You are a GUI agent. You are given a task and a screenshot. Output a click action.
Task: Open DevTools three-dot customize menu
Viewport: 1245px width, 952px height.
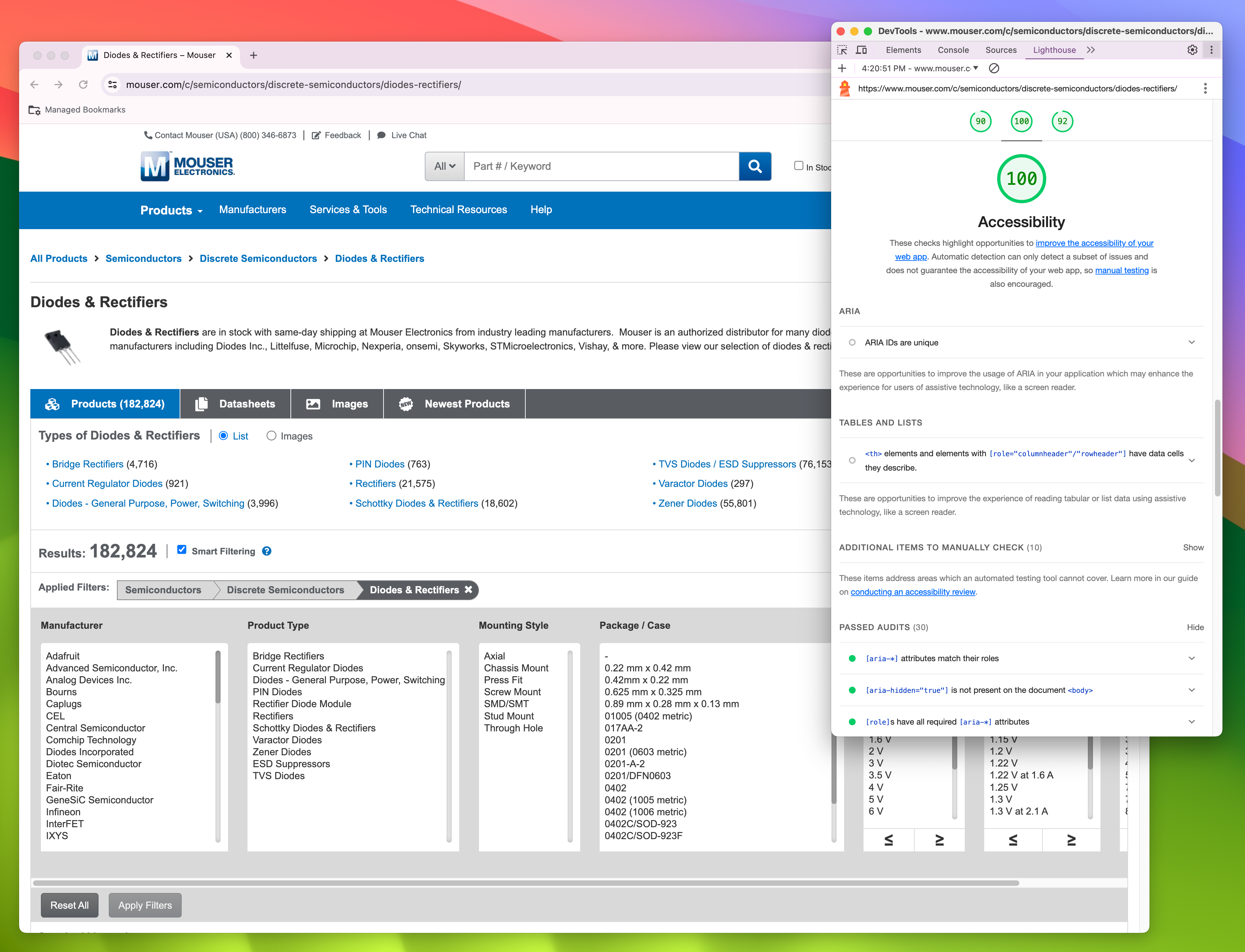pyautogui.click(x=1211, y=50)
